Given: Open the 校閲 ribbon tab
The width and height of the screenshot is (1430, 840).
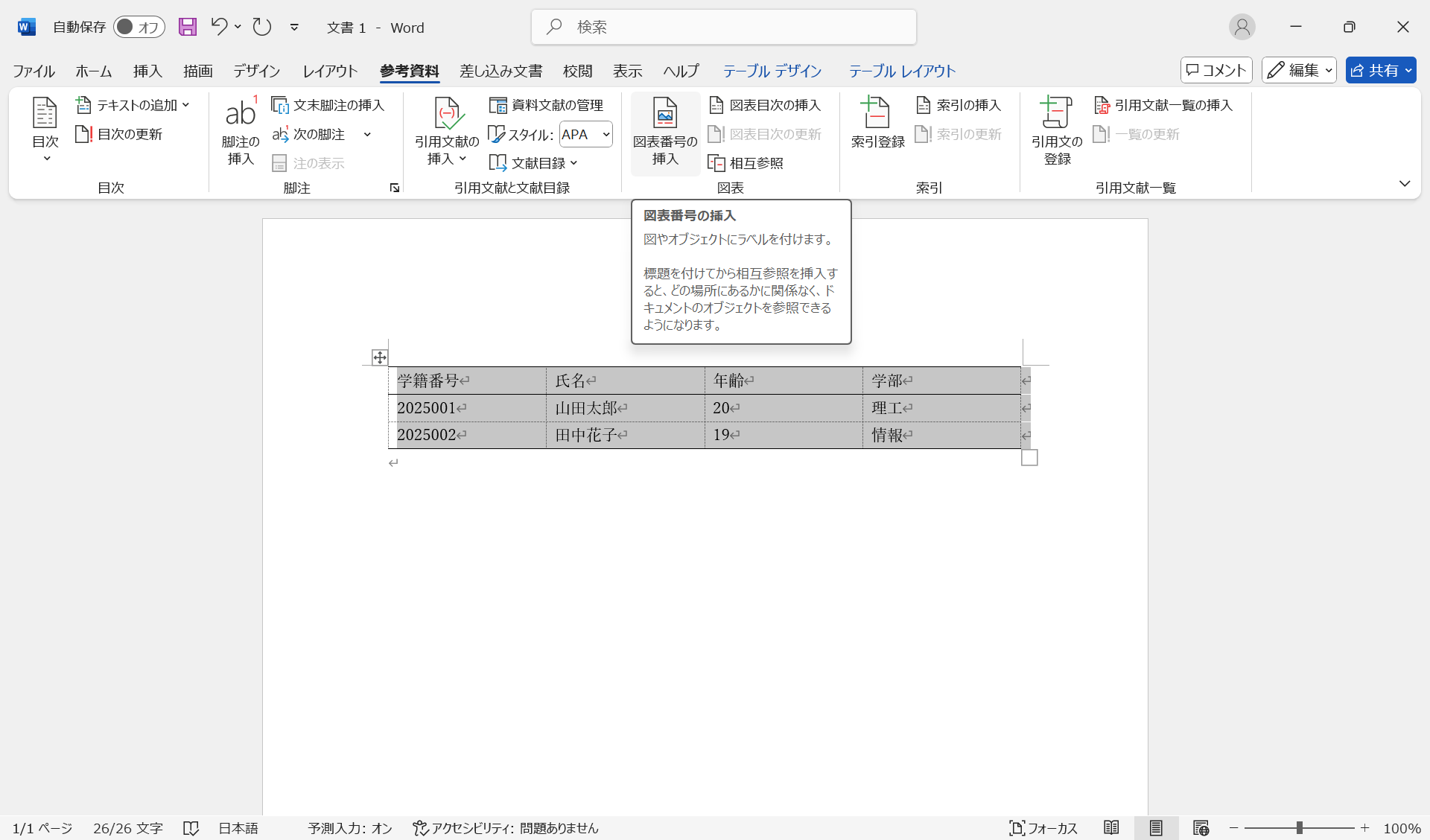Looking at the screenshot, I should point(578,71).
